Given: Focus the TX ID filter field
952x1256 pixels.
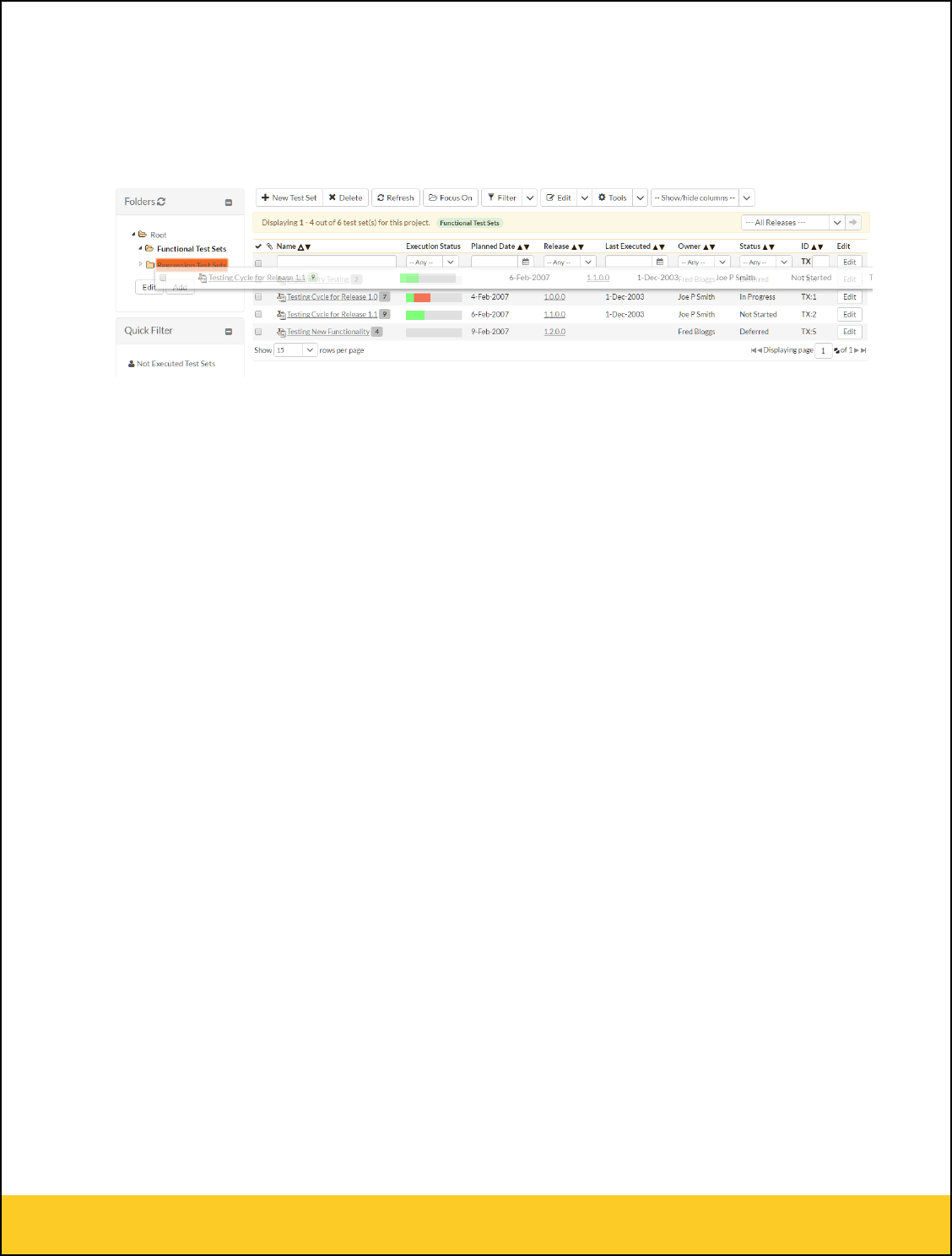Looking at the screenshot, I should 820,262.
